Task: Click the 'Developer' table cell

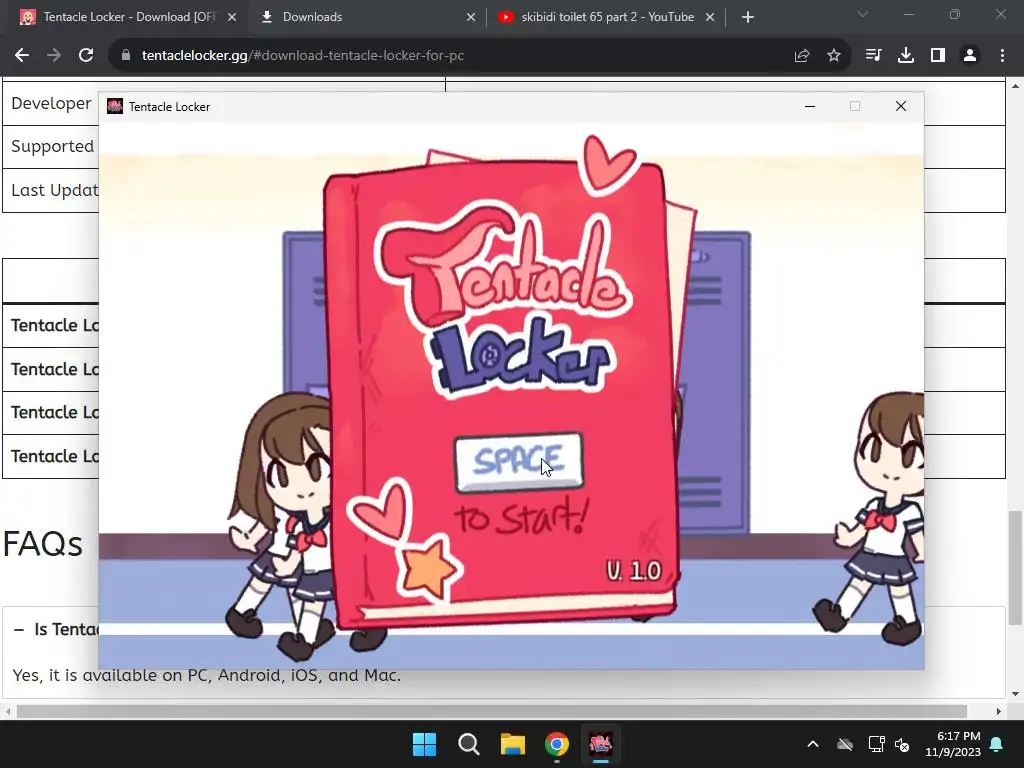Action: coord(51,103)
